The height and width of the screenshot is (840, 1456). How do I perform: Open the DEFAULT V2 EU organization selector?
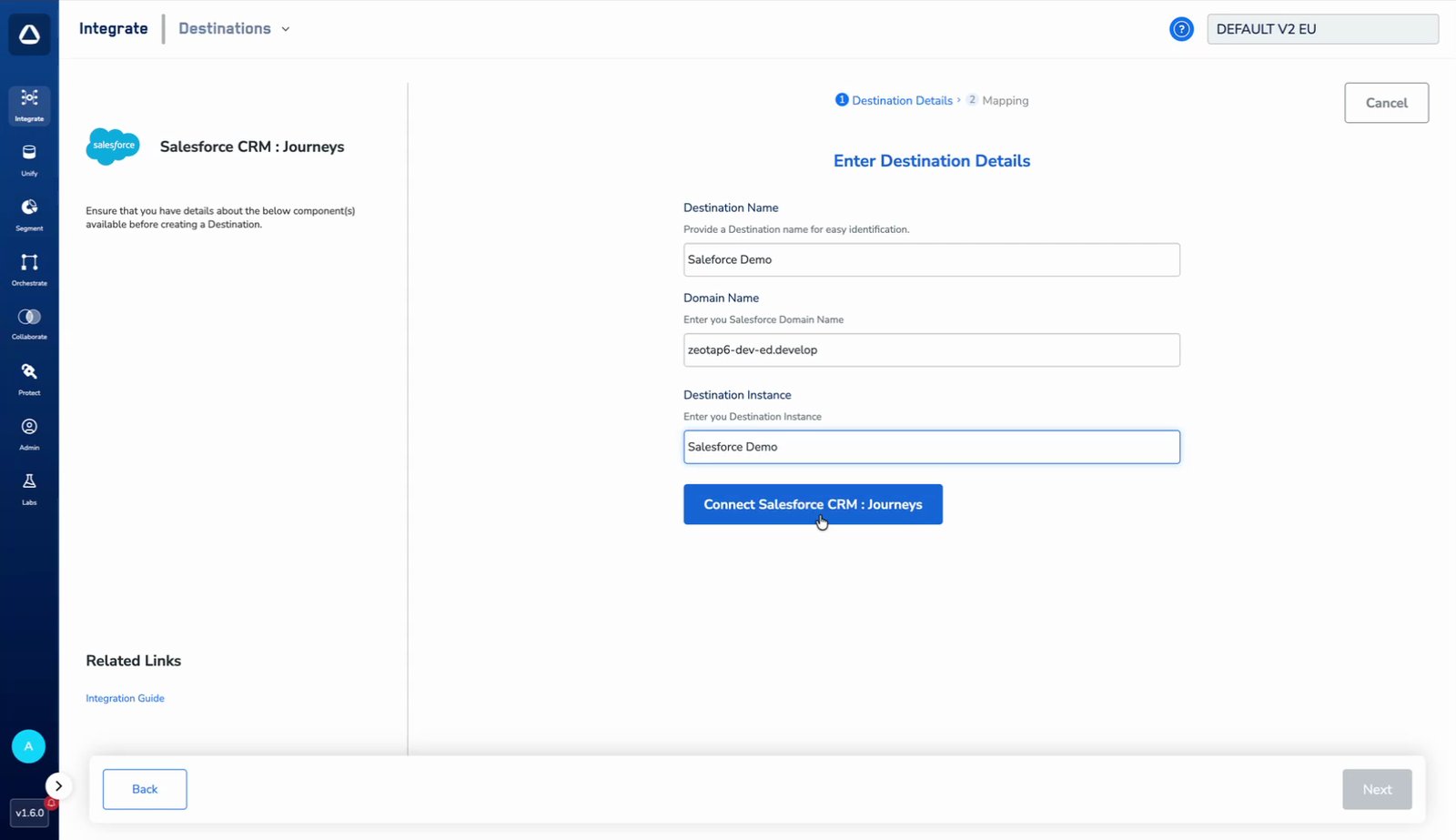pyautogui.click(x=1322, y=29)
